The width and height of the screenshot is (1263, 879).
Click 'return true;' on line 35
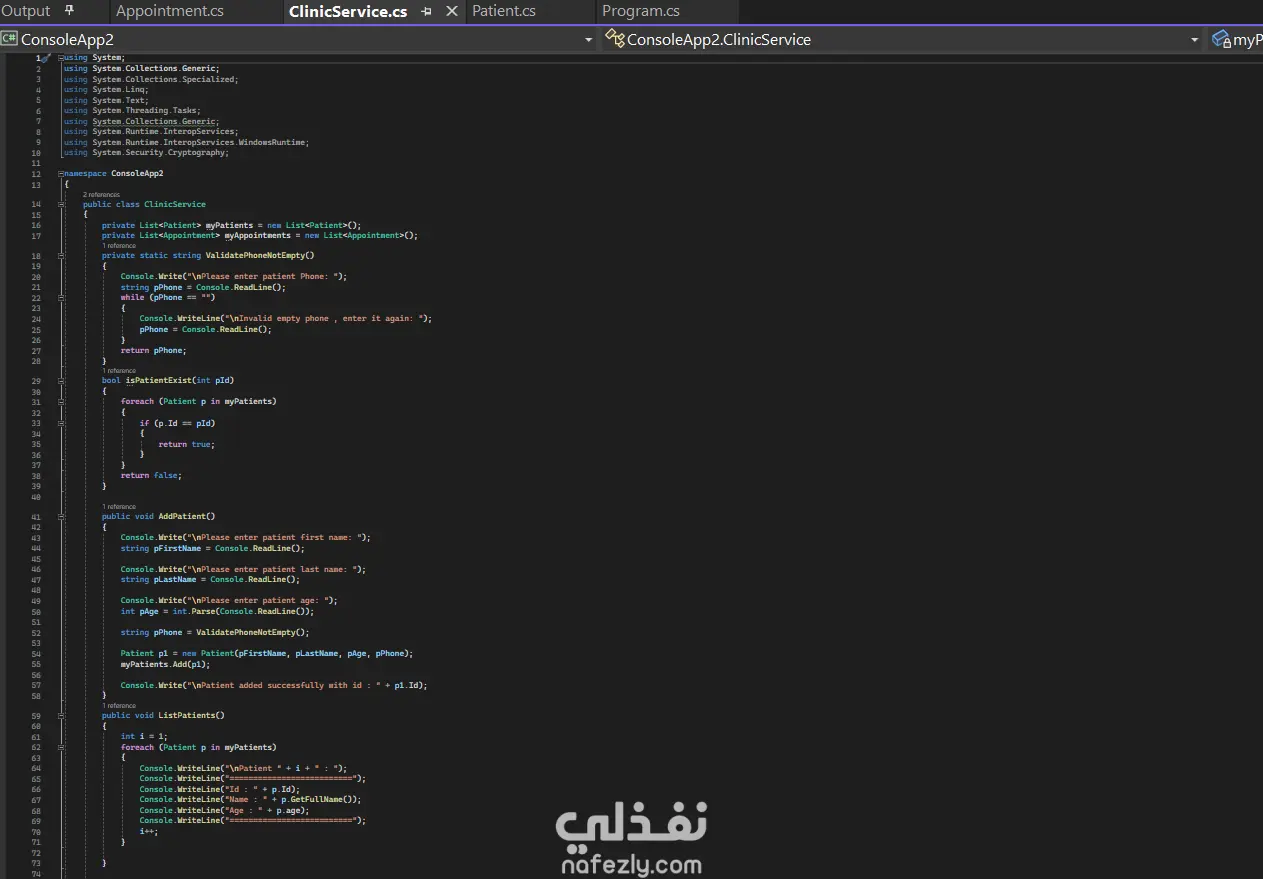click(x=186, y=444)
